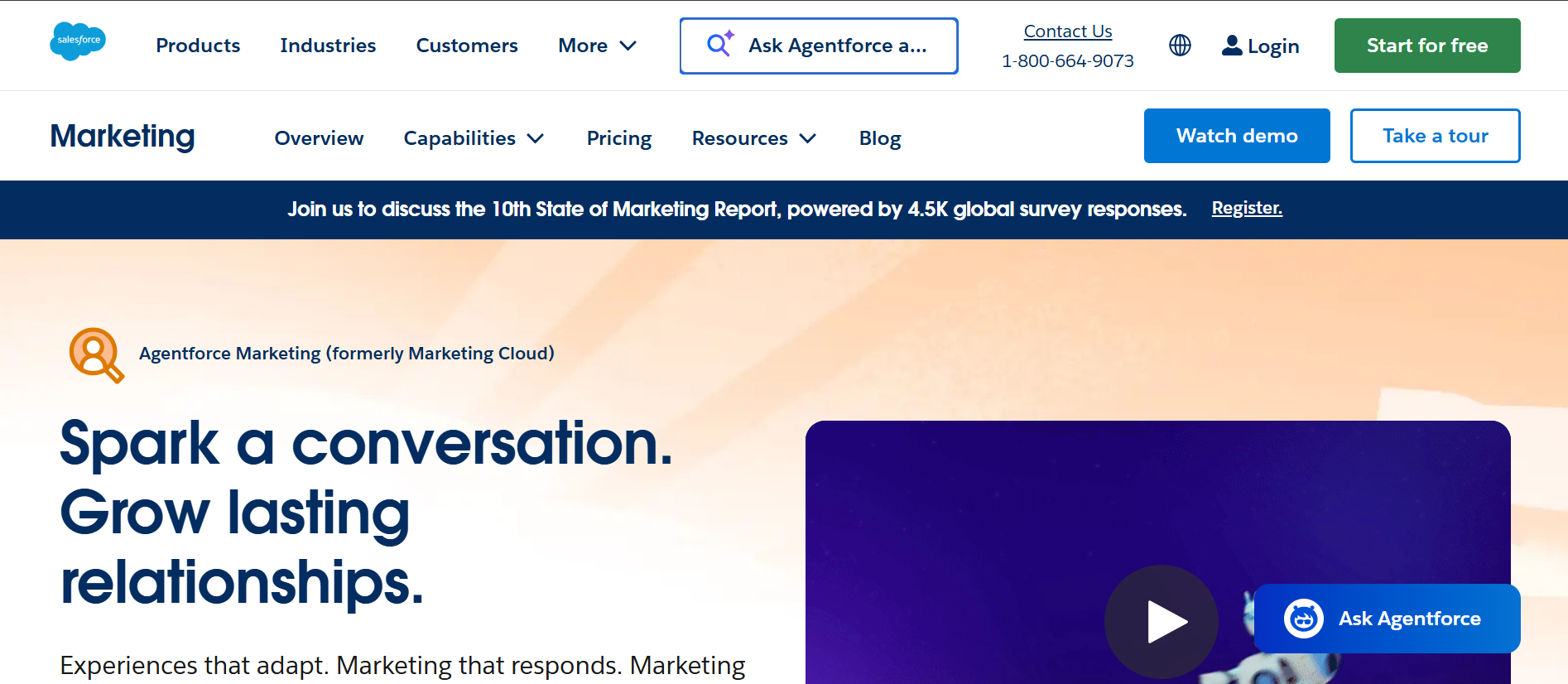
Task: Click the Agentforce robot chat icon
Action: click(x=1303, y=619)
